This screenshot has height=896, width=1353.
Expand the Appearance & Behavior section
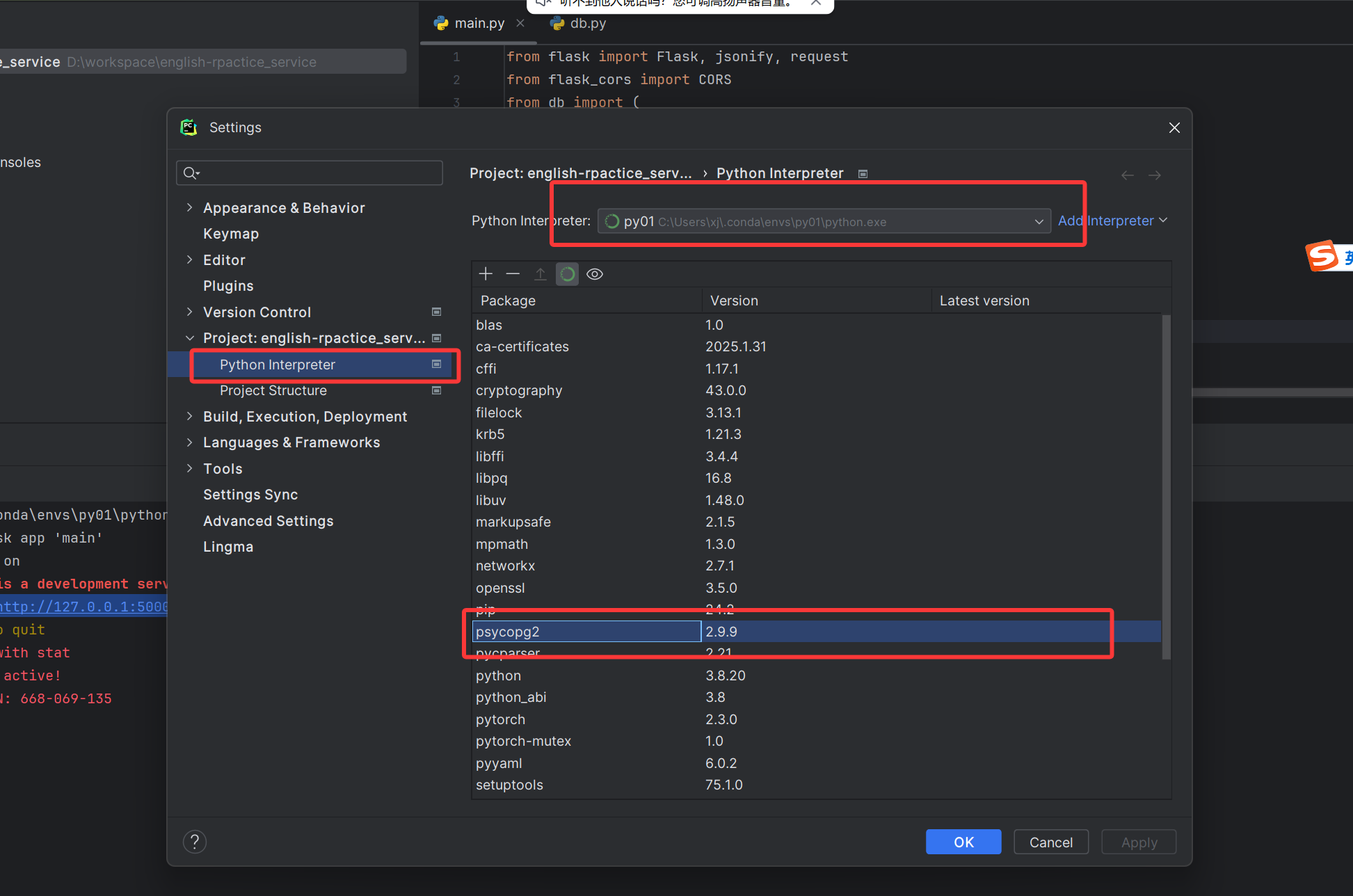tap(189, 207)
